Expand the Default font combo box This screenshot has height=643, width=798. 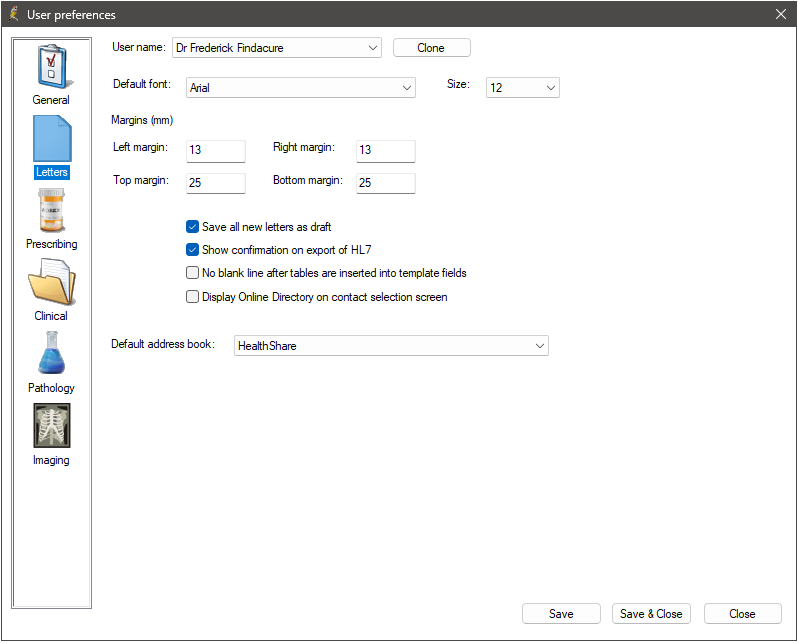point(301,88)
